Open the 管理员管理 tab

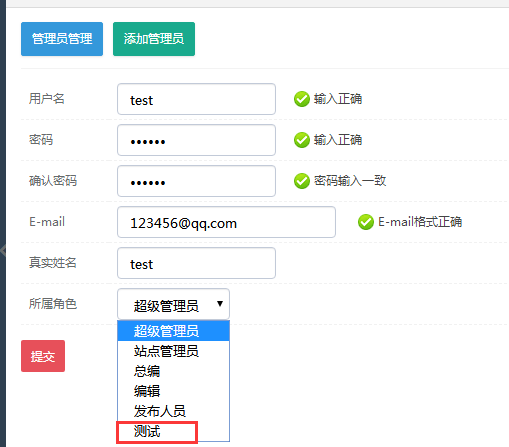click(62, 39)
